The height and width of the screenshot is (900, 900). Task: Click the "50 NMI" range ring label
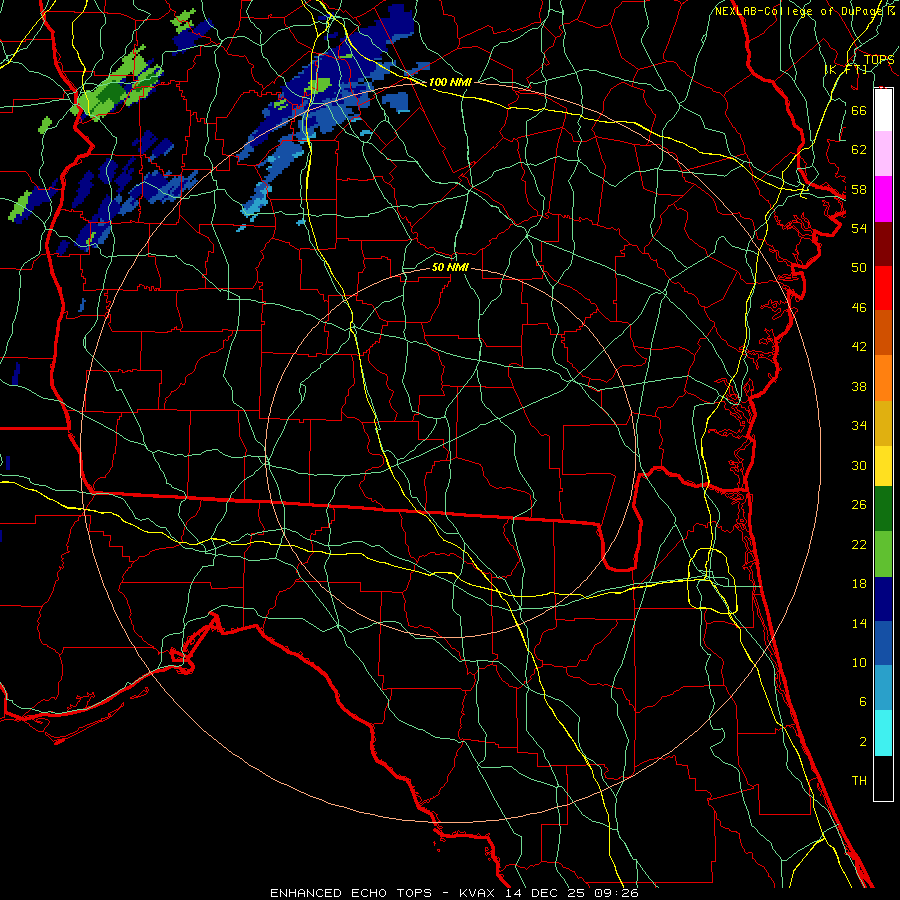(450, 267)
